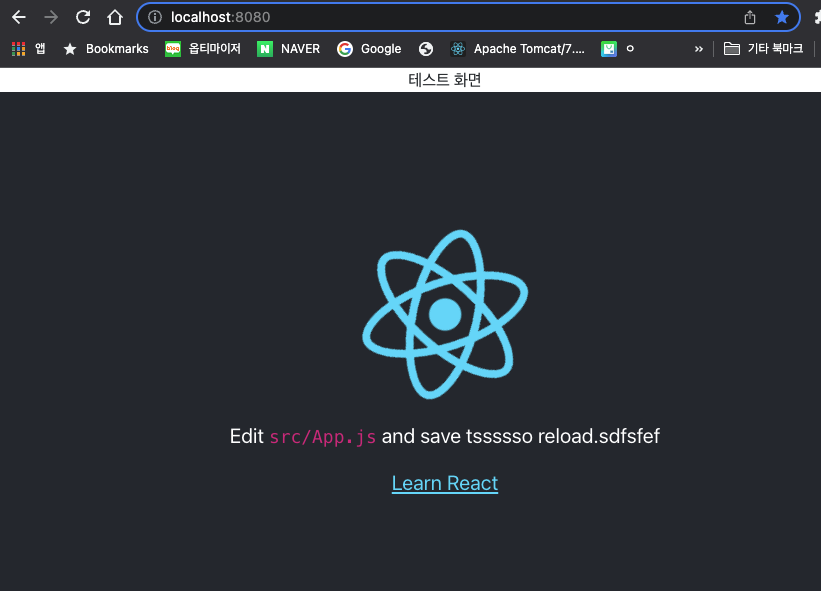Click the forward navigation arrow
Image resolution: width=821 pixels, height=591 pixels.
[51, 17]
